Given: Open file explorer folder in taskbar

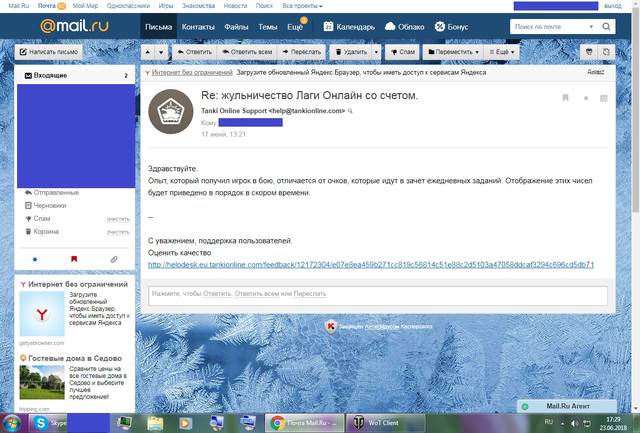Looking at the screenshot, I should 156,423.
